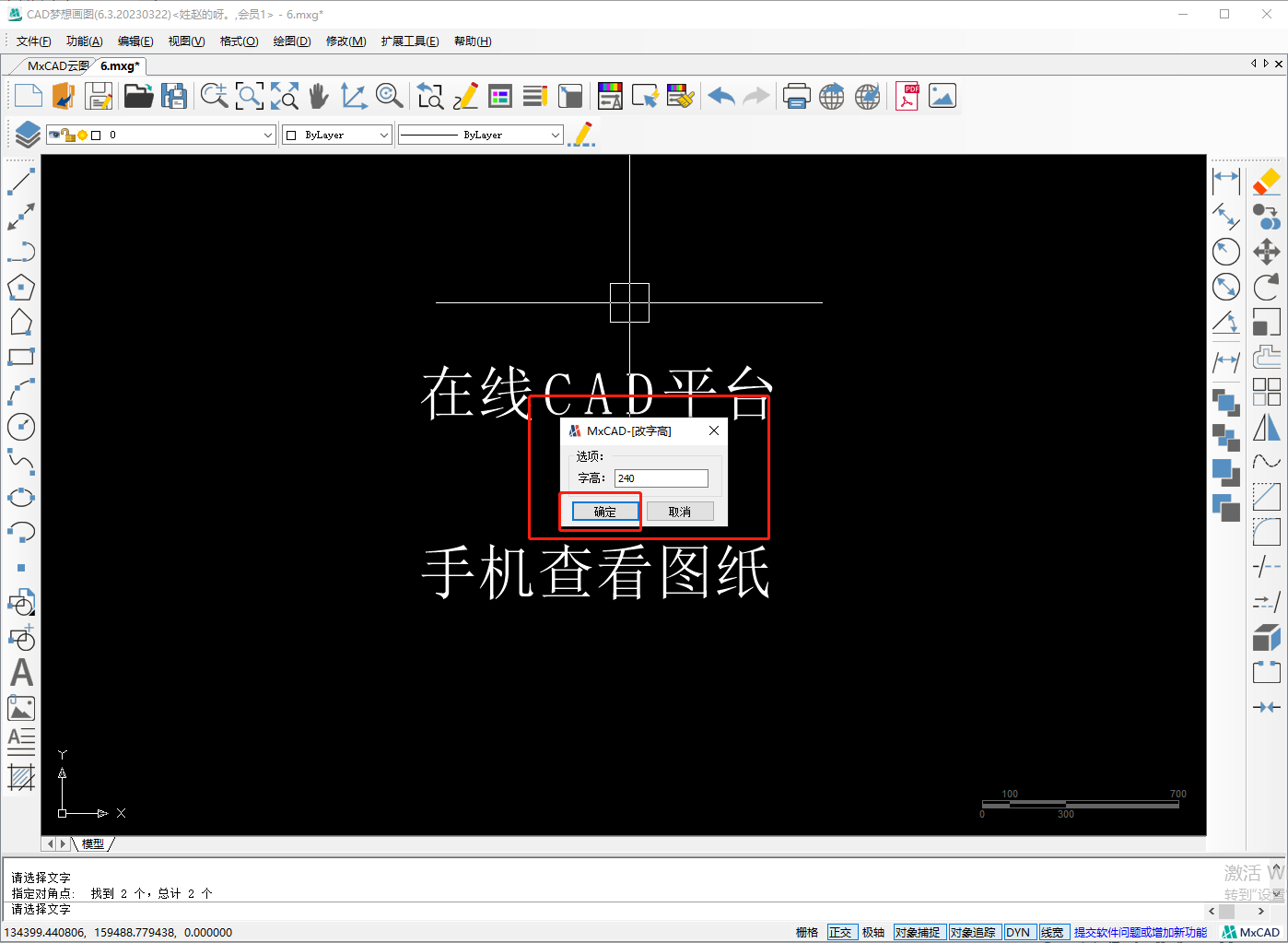Switch to the MxCAD云图 tab
Viewport: 1288px width, 943px height.
pyautogui.click(x=58, y=65)
